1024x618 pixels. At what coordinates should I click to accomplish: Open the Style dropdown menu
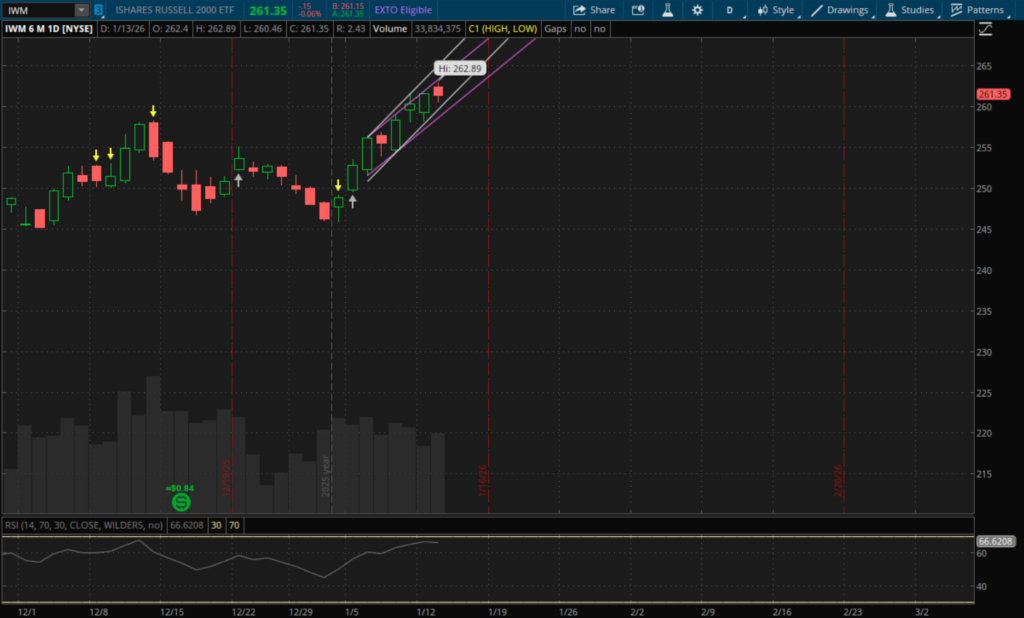coord(776,10)
